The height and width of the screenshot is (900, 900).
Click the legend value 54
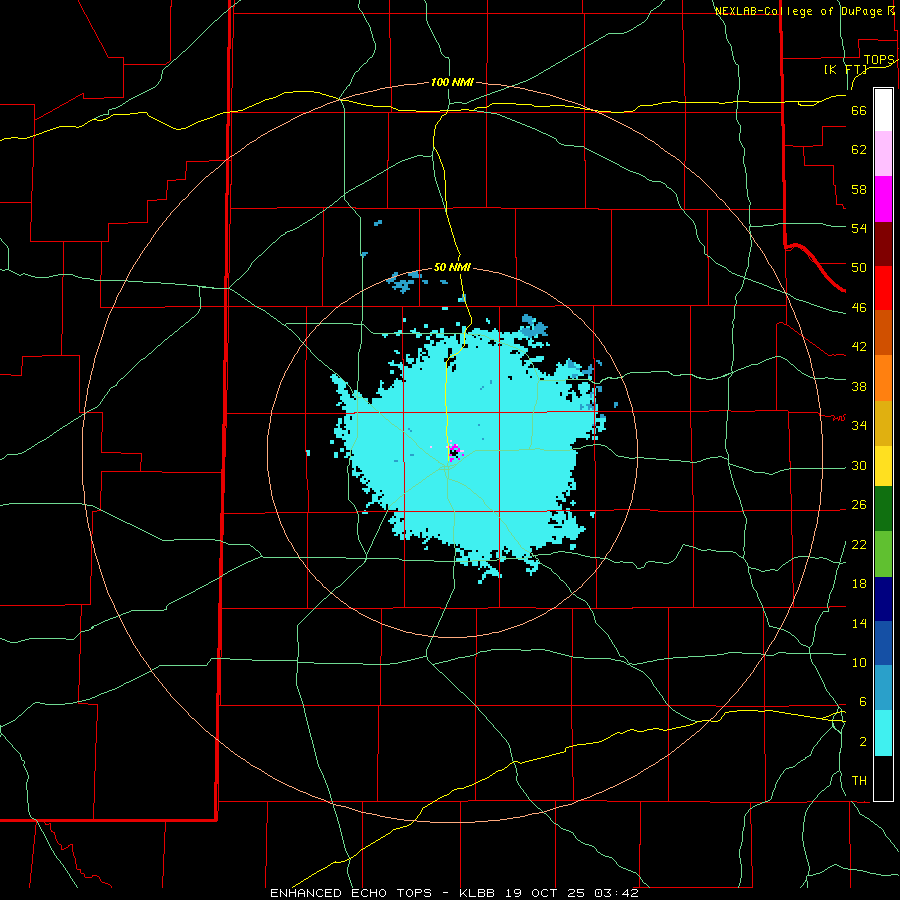(x=859, y=228)
